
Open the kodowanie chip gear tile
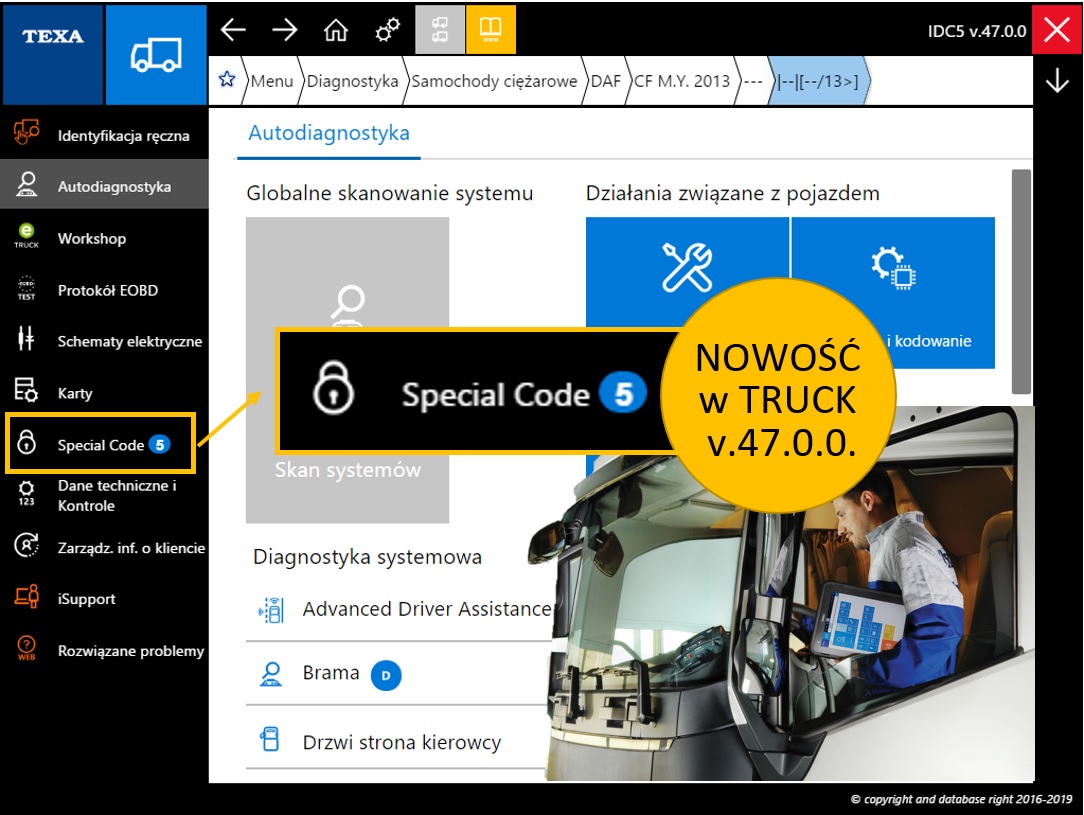coord(893,292)
